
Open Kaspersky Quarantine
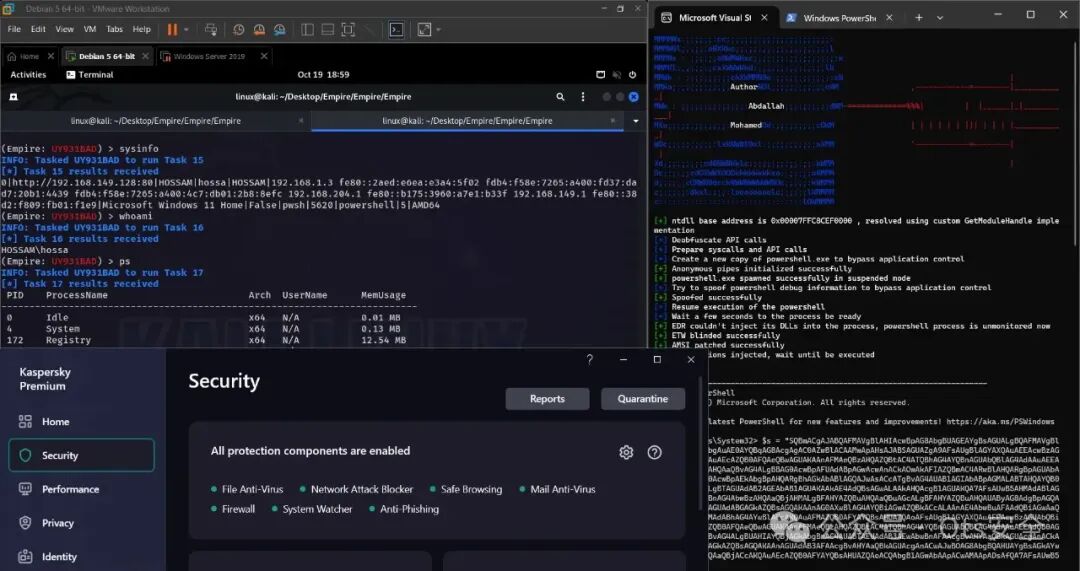(x=643, y=399)
